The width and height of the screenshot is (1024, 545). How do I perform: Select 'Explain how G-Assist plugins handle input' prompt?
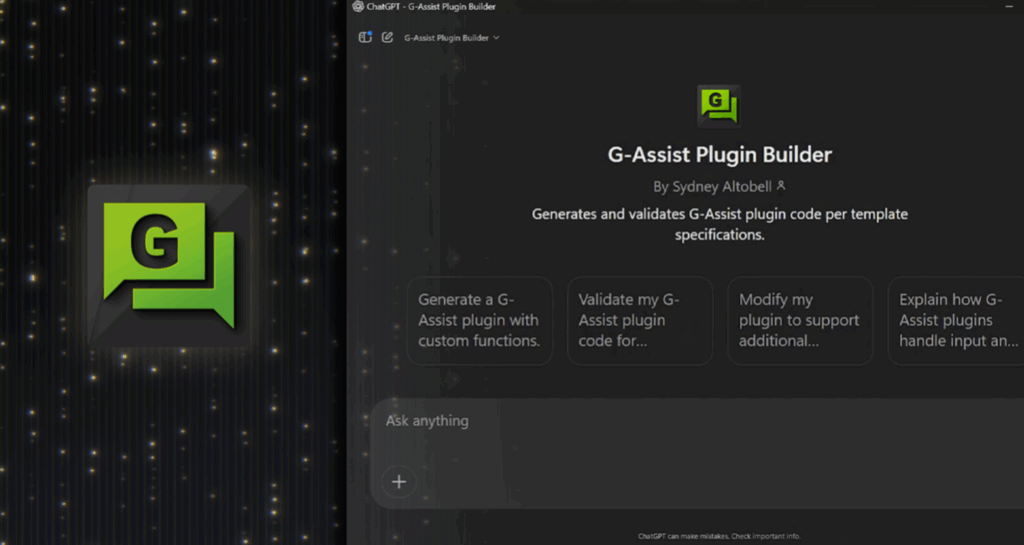pos(956,320)
